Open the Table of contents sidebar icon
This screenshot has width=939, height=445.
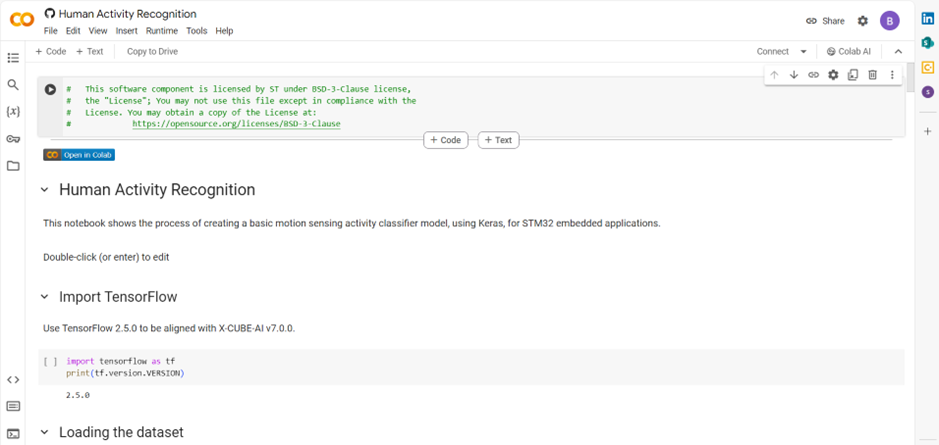(x=13, y=58)
